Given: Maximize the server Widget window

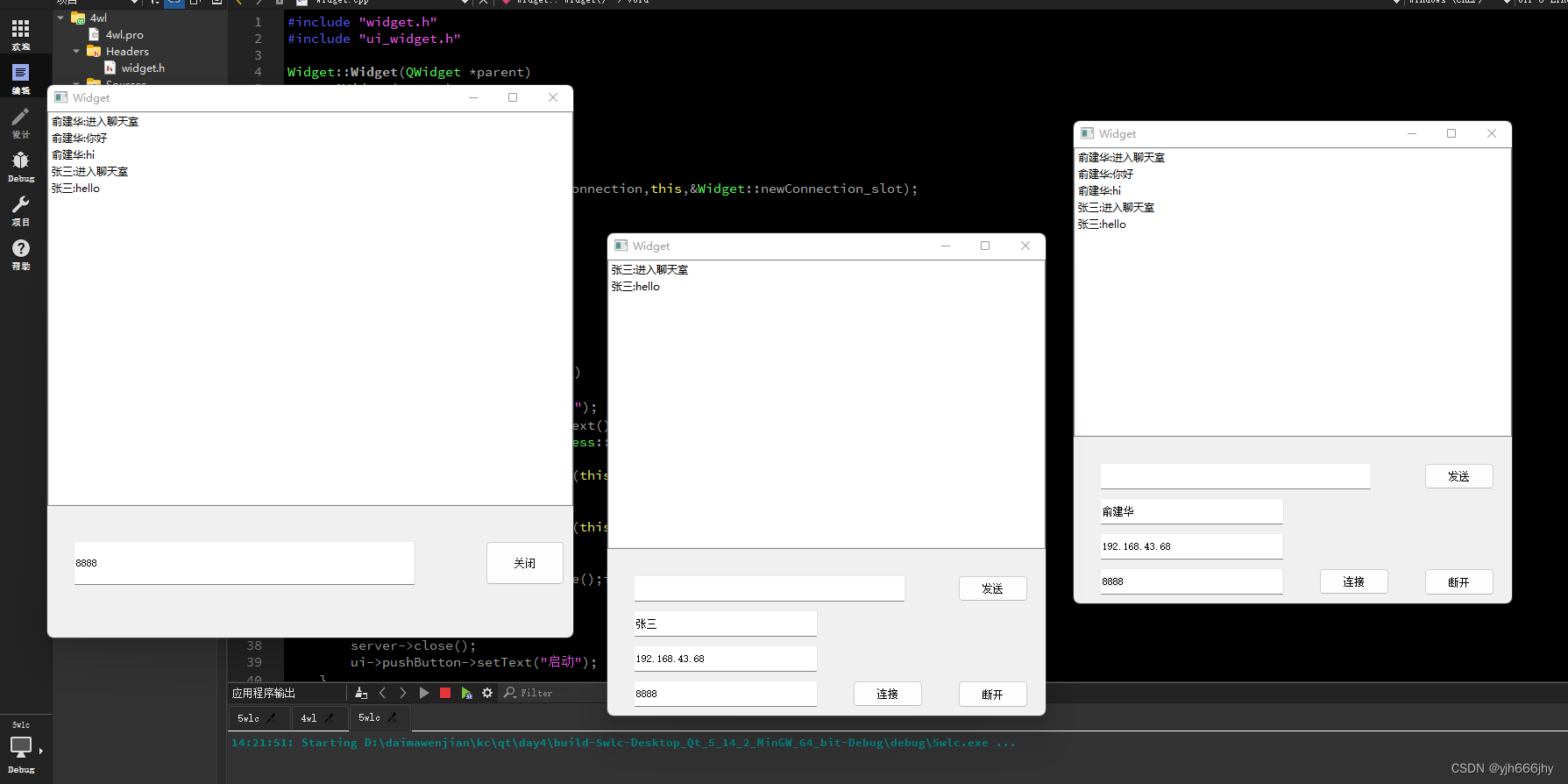Looking at the screenshot, I should point(513,97).
